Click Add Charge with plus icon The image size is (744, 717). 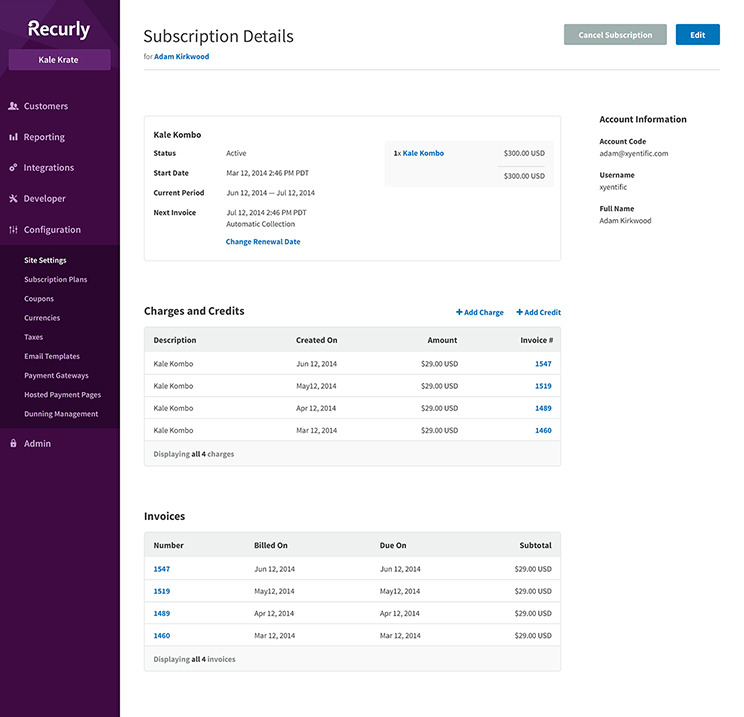[x=480, y=313]
